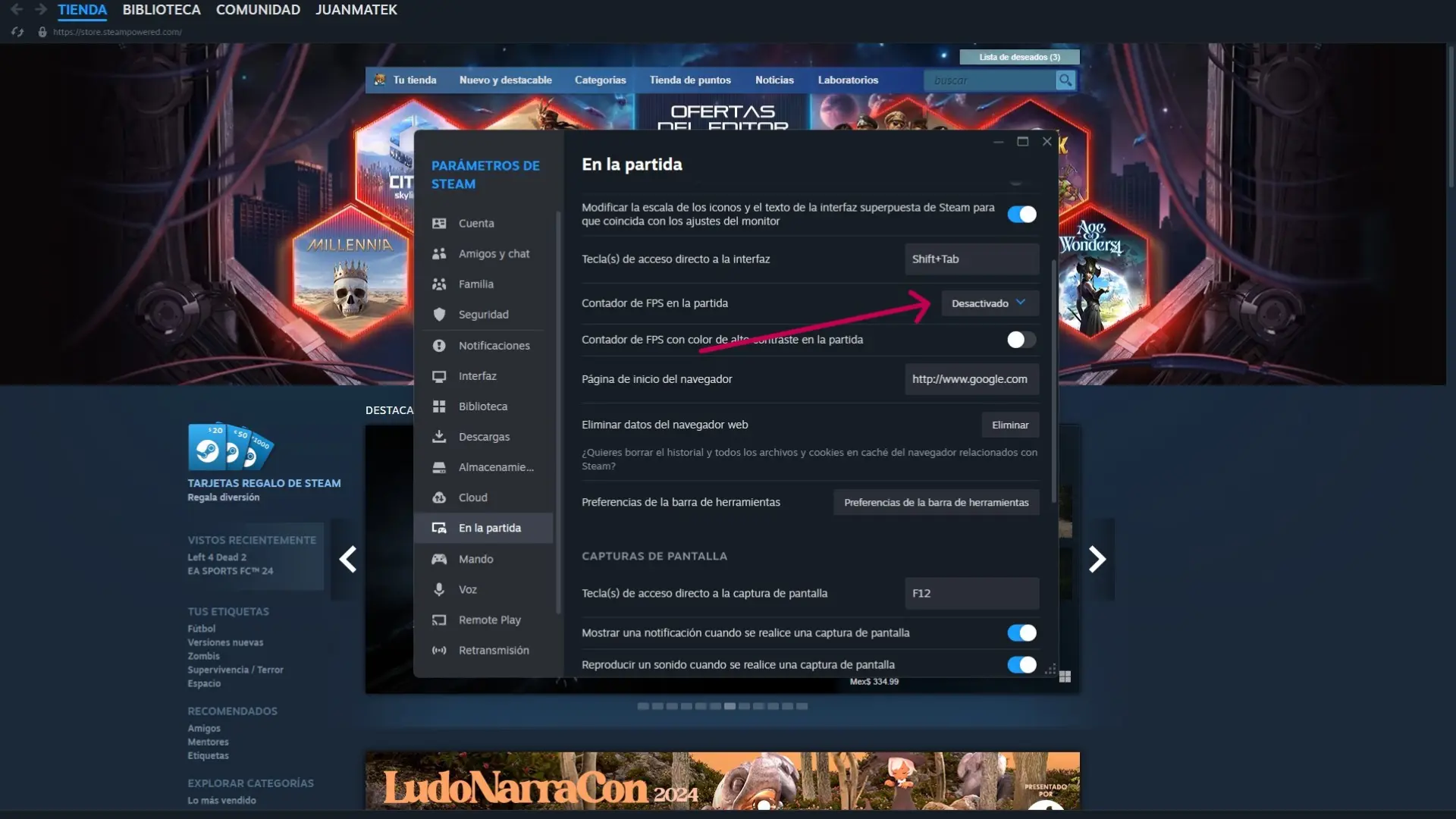This screenshot has height=819, width=1456.
Task: Disable interface scale matching monitor toggle
Action: 1021,215
